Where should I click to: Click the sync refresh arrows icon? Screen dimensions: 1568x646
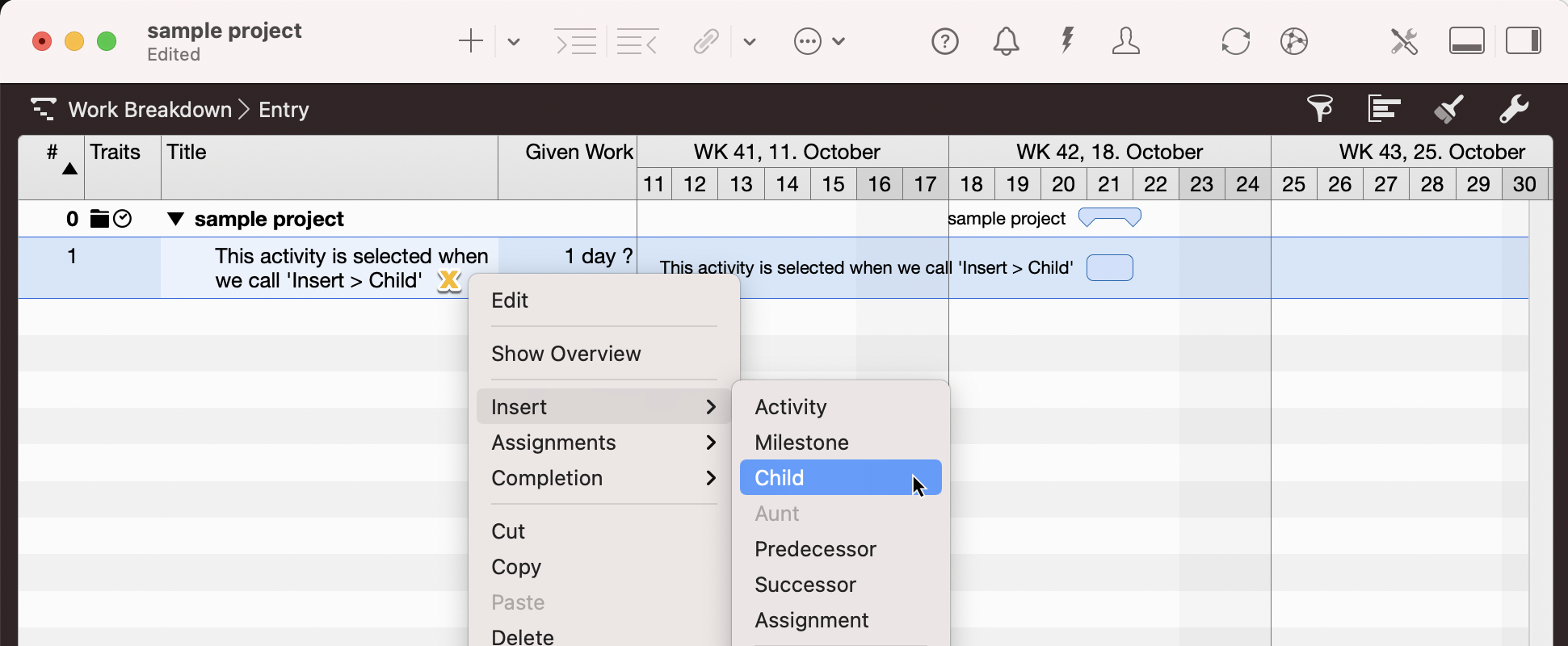tap(1235, 41)
